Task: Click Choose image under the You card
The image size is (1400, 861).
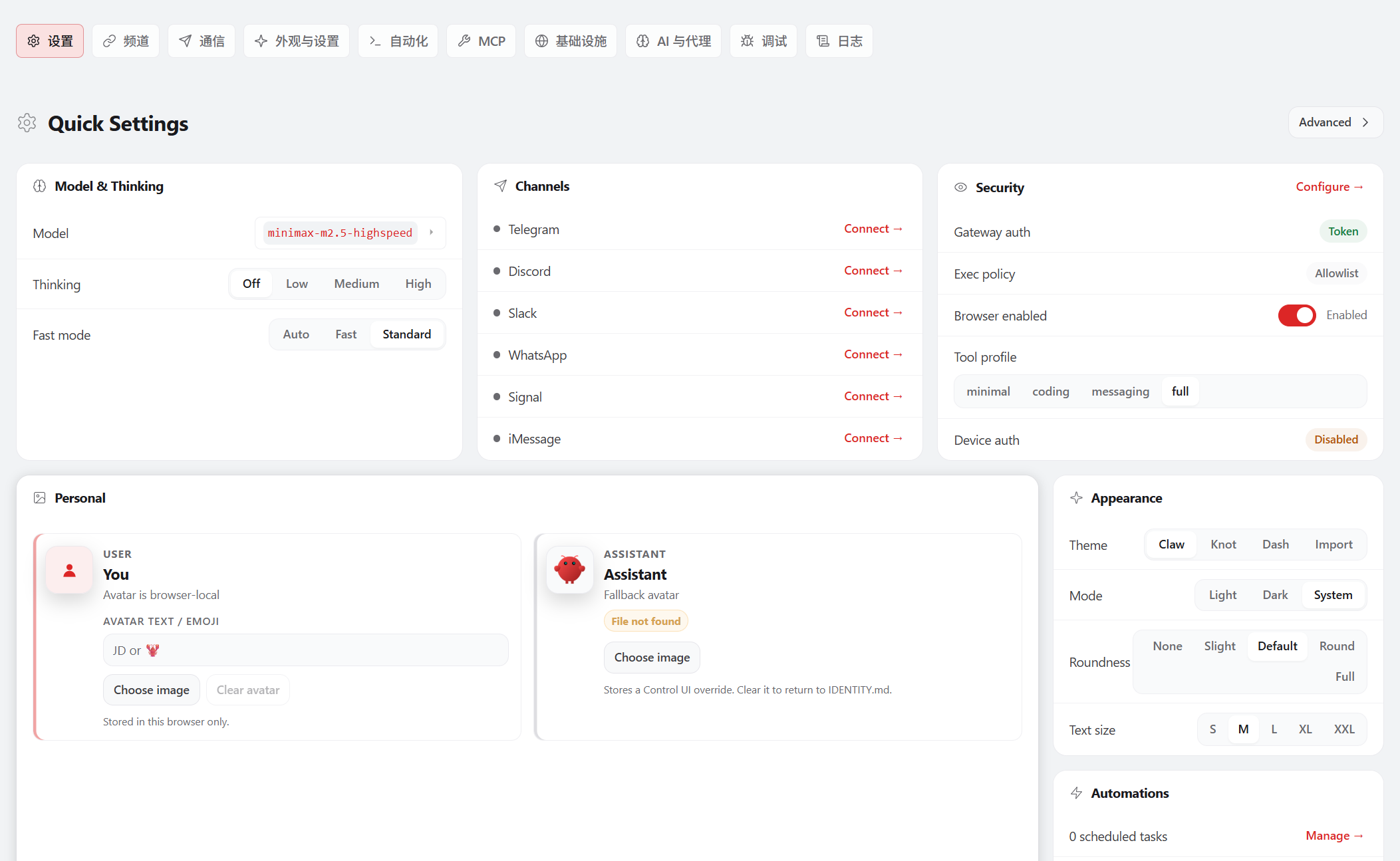Action: (x=152, y=690)
